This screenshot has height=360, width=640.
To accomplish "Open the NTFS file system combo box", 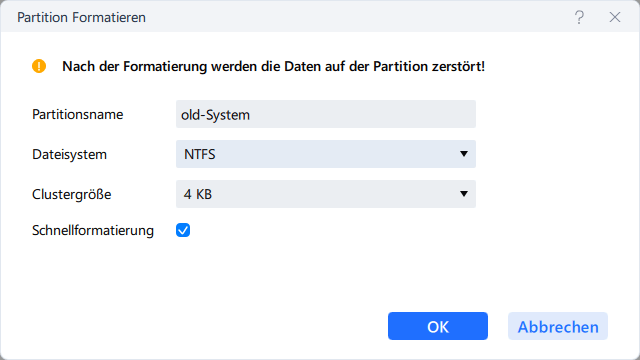I will point(326,154).
